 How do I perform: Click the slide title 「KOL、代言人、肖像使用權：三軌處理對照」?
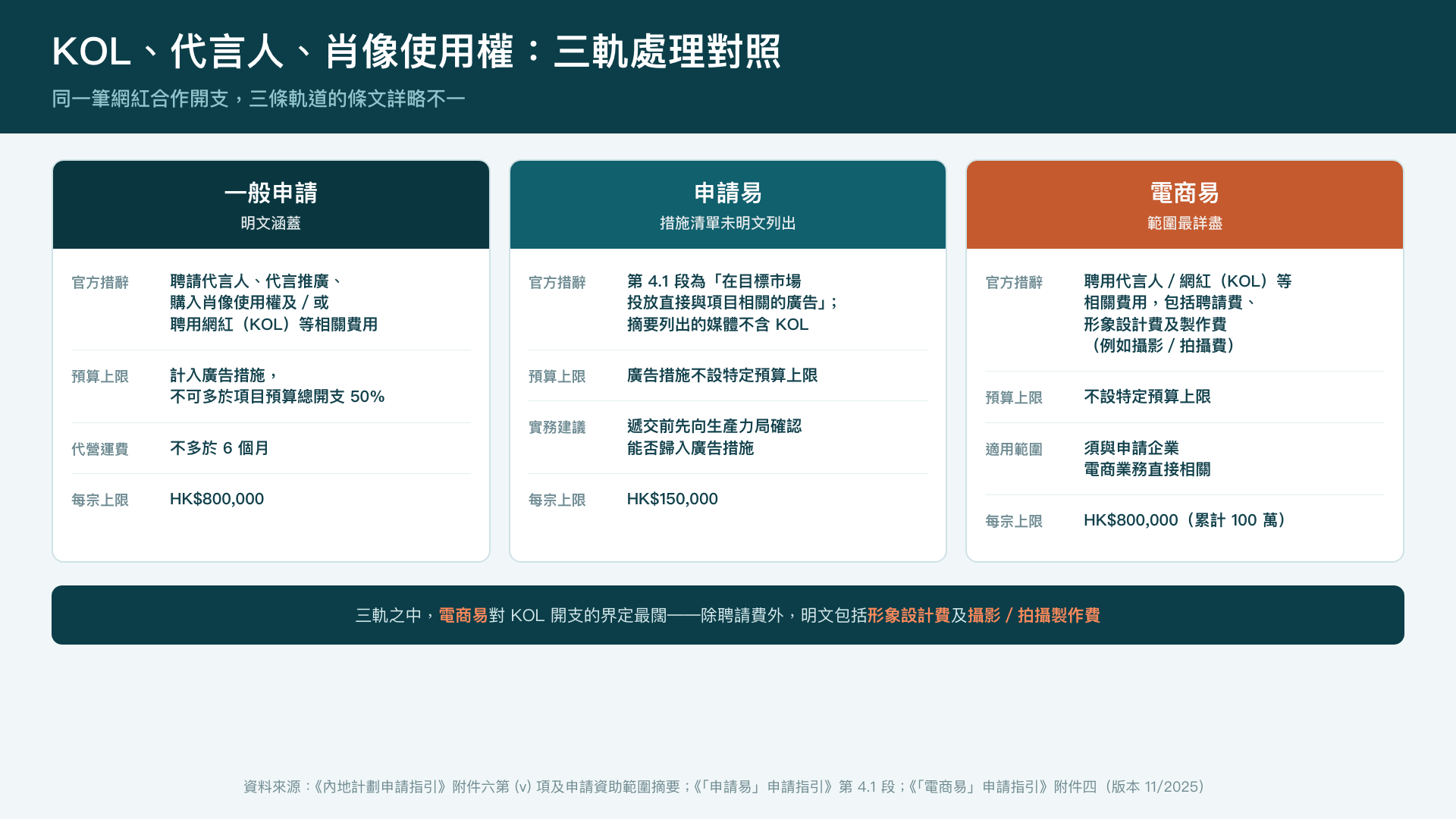[416, 52]
